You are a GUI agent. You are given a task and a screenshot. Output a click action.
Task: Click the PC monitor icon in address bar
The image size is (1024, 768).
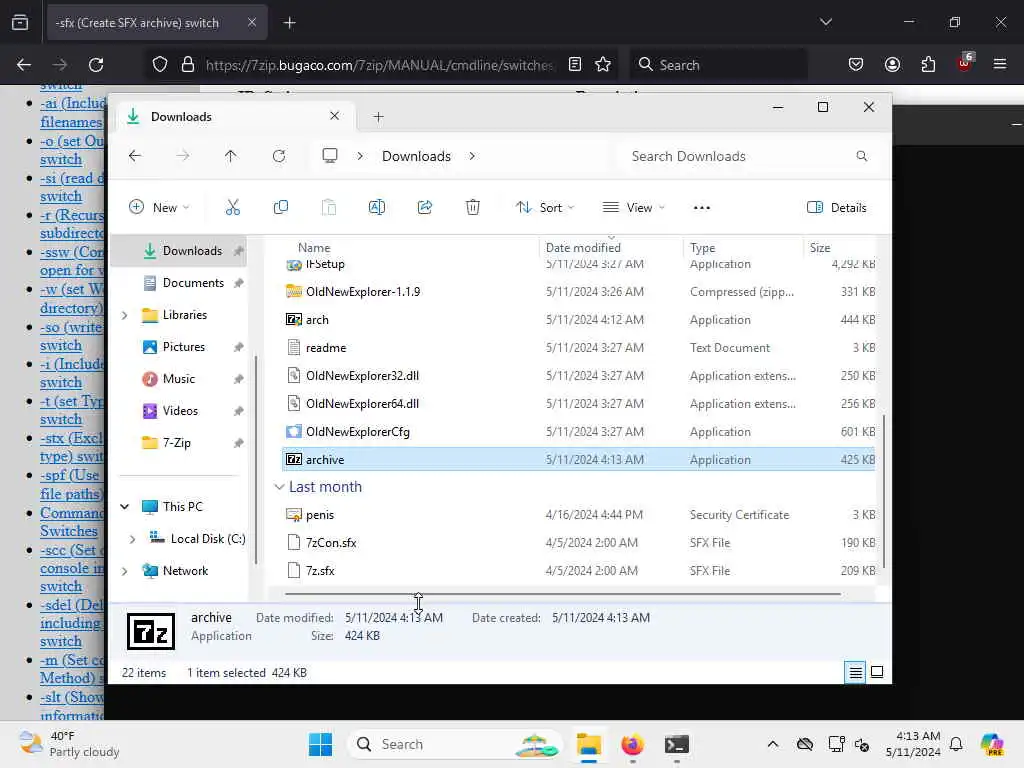tap(330, 156)
